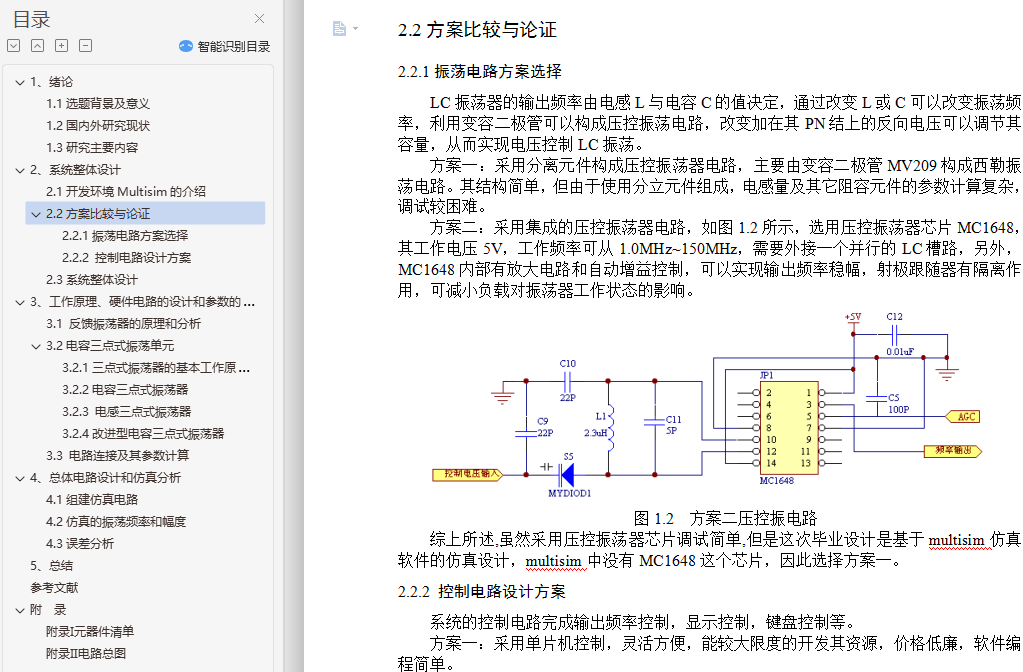Close the 目录 navigation pane
Screen dimensions: 1023x672
pos(259,18)
